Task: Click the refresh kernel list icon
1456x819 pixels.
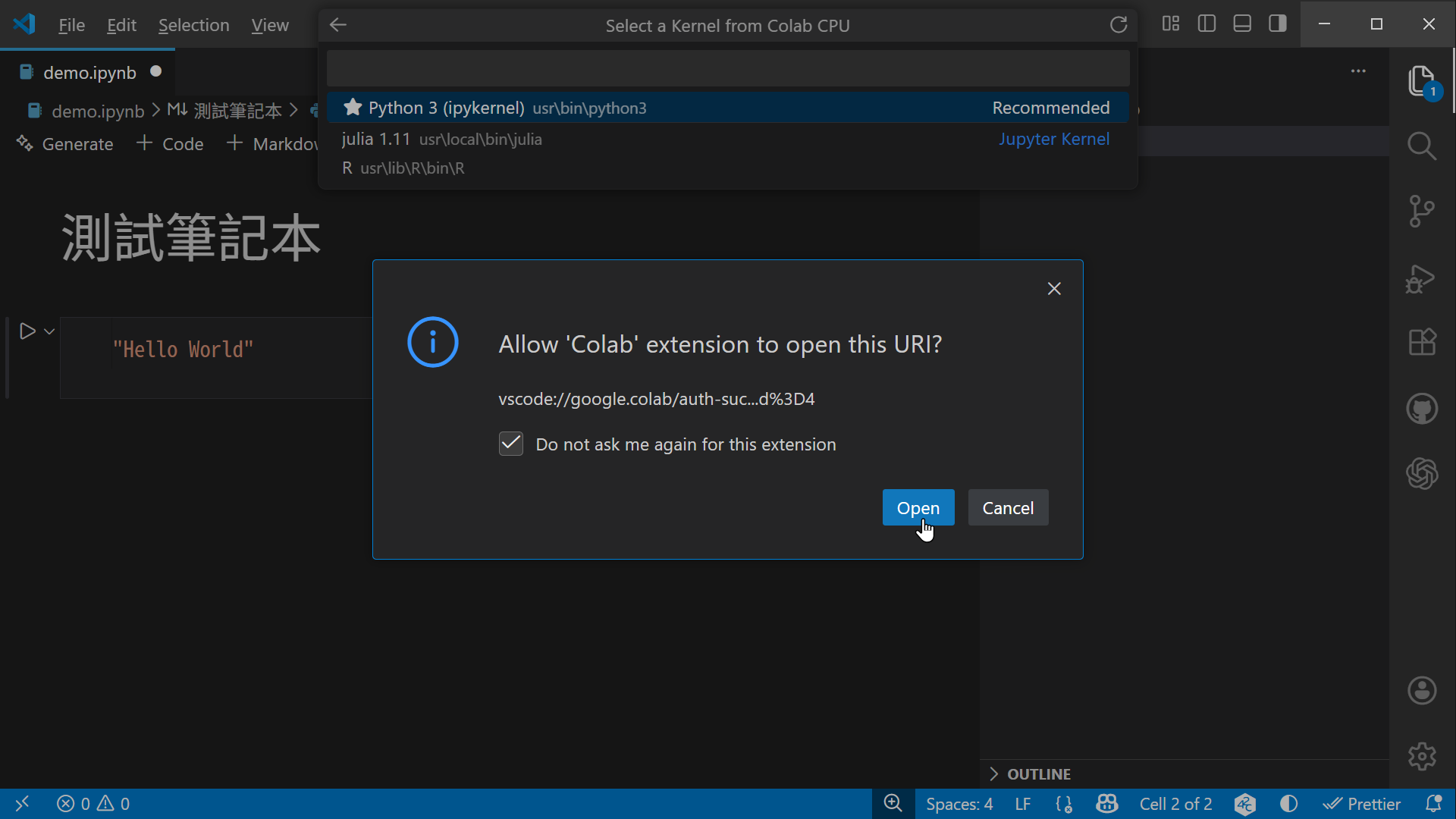Action: click(x=1119, y=25)
